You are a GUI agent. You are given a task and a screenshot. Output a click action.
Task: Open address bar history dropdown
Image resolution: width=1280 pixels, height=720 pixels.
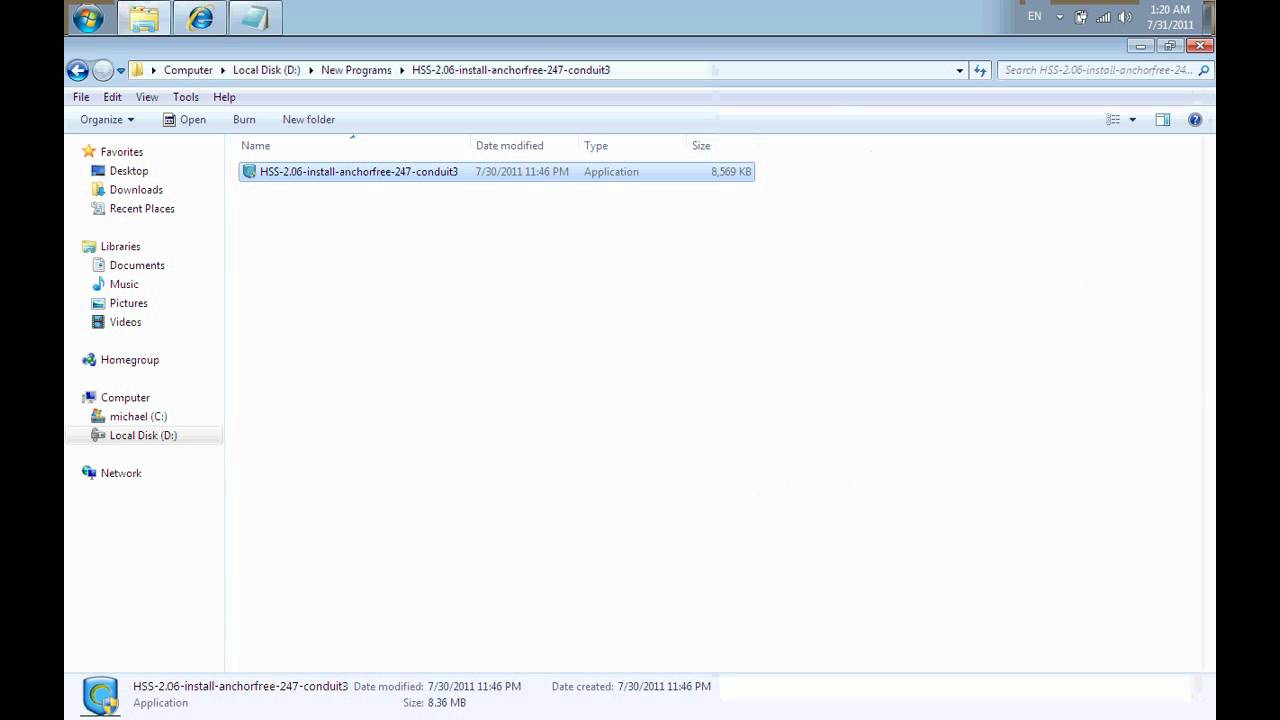[959, 70]
